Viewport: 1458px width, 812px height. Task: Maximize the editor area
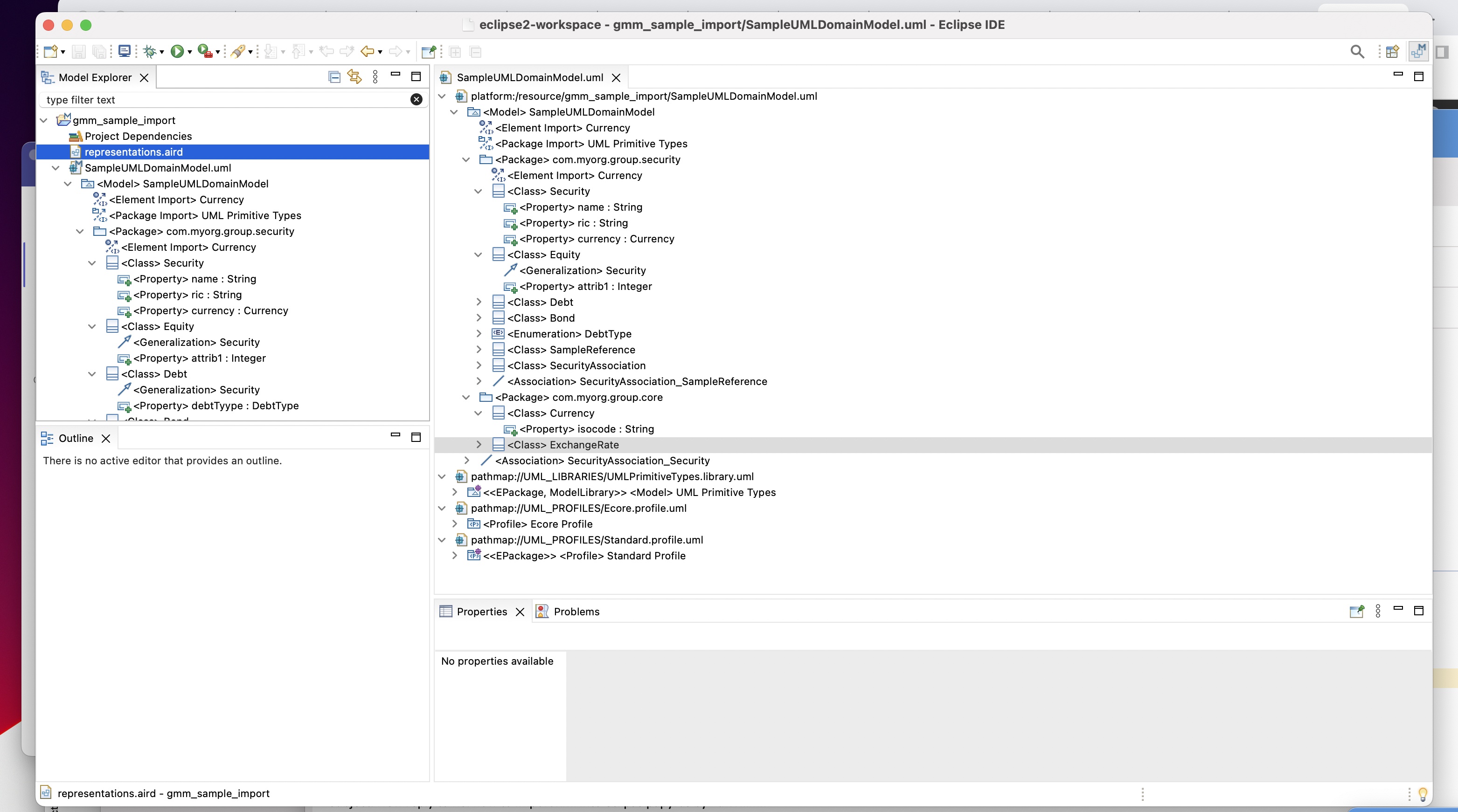(1418, 76)
